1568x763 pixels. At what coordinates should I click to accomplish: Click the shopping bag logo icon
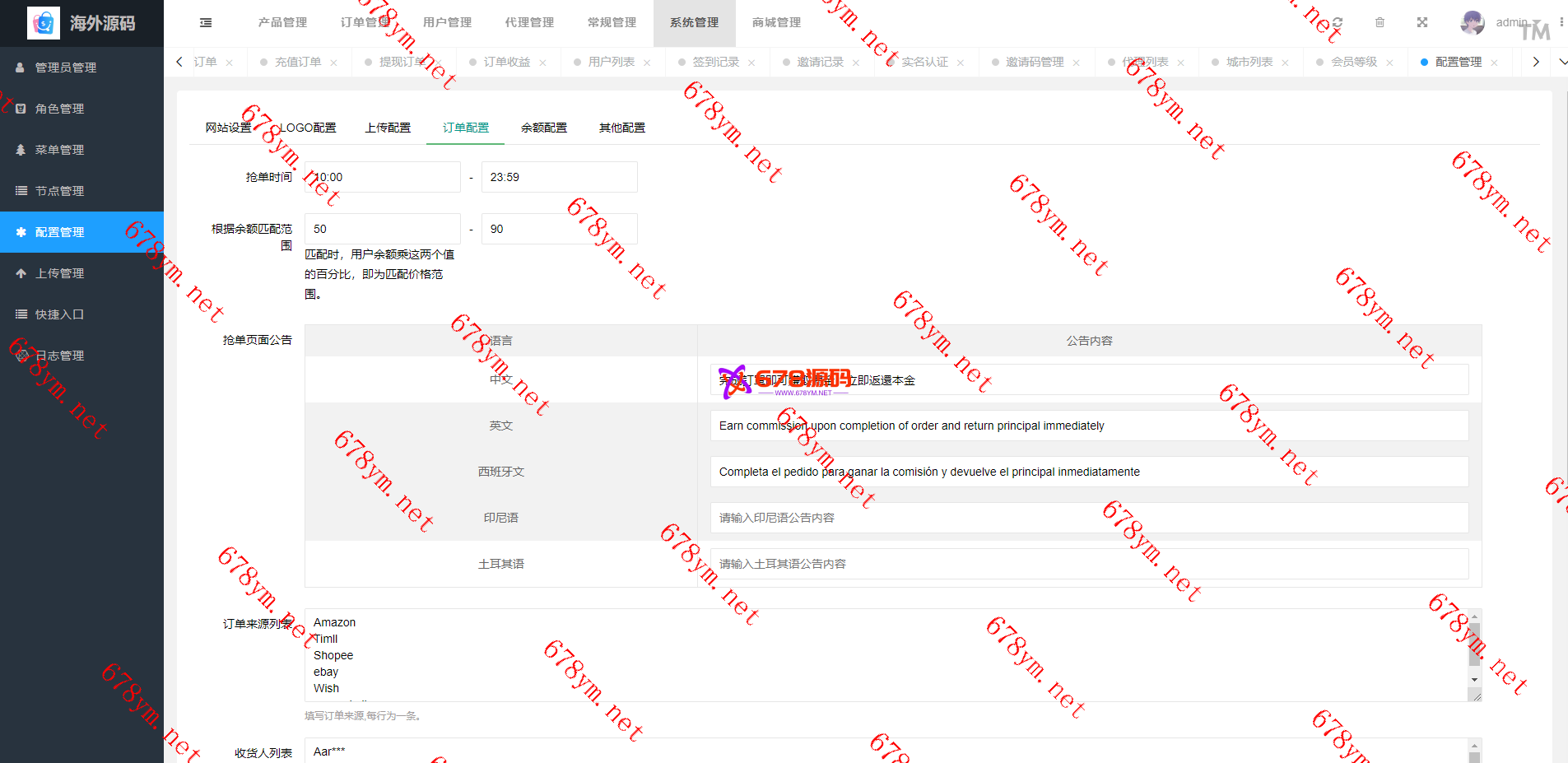click(44, 23)
